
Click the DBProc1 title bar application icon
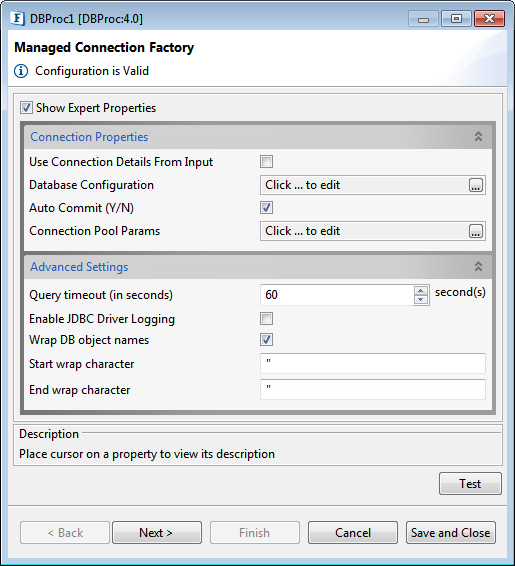17,18
